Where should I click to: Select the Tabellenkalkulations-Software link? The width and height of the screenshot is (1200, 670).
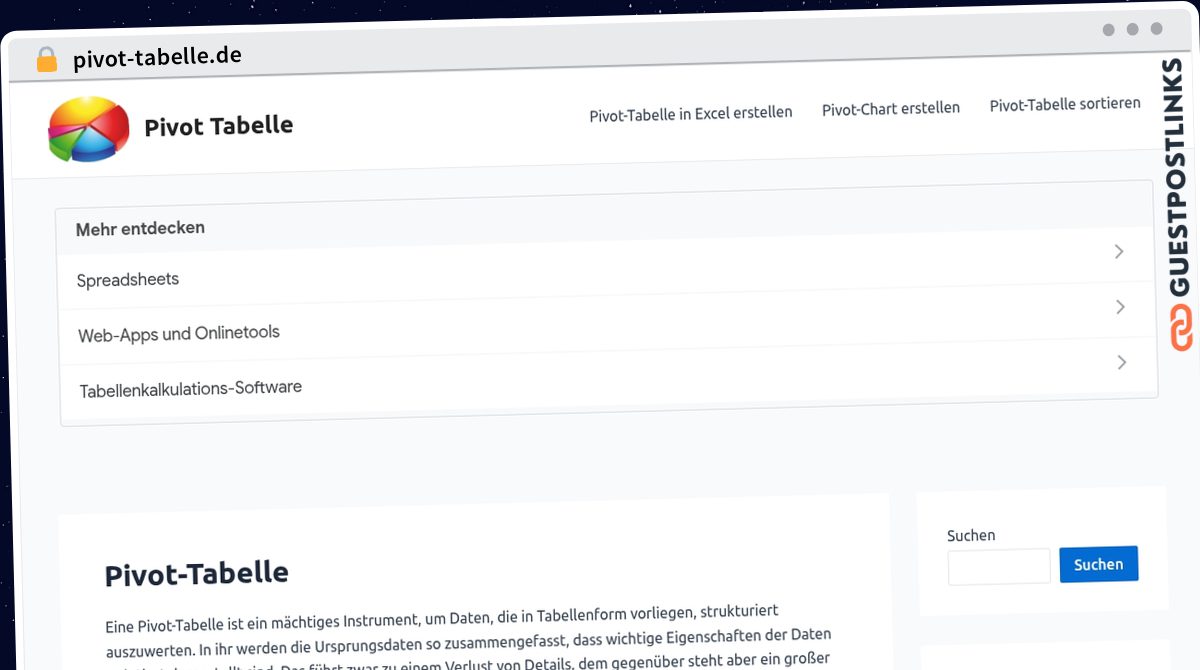(191, 388)
